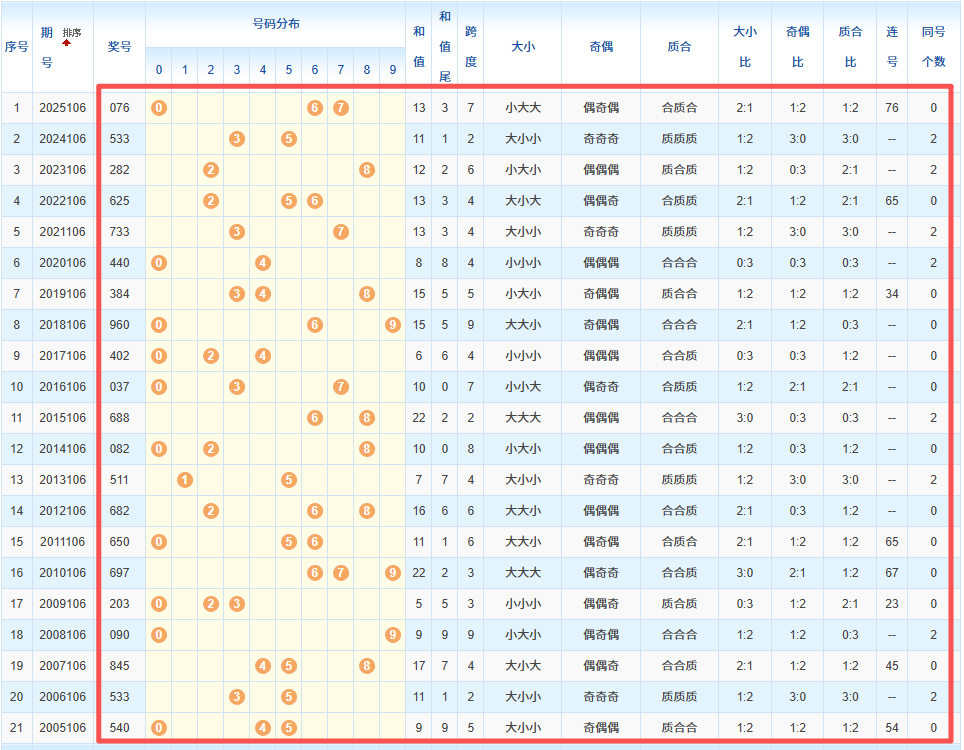Select the 号码分布 column header
Viewport: 964px width, 750px height.
(x=276, y=24)
